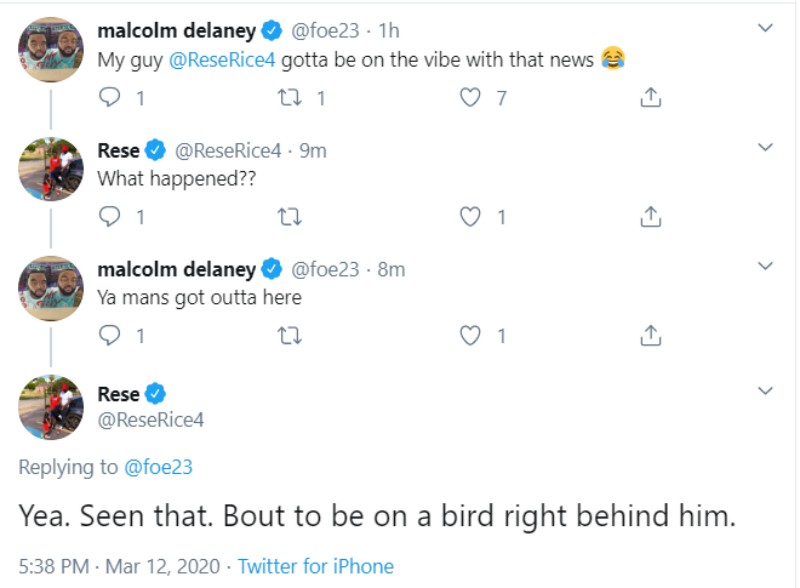The image size is (800, 588).
Task: Open the @ReseRice4 mention link
Action: coord(219,61)
